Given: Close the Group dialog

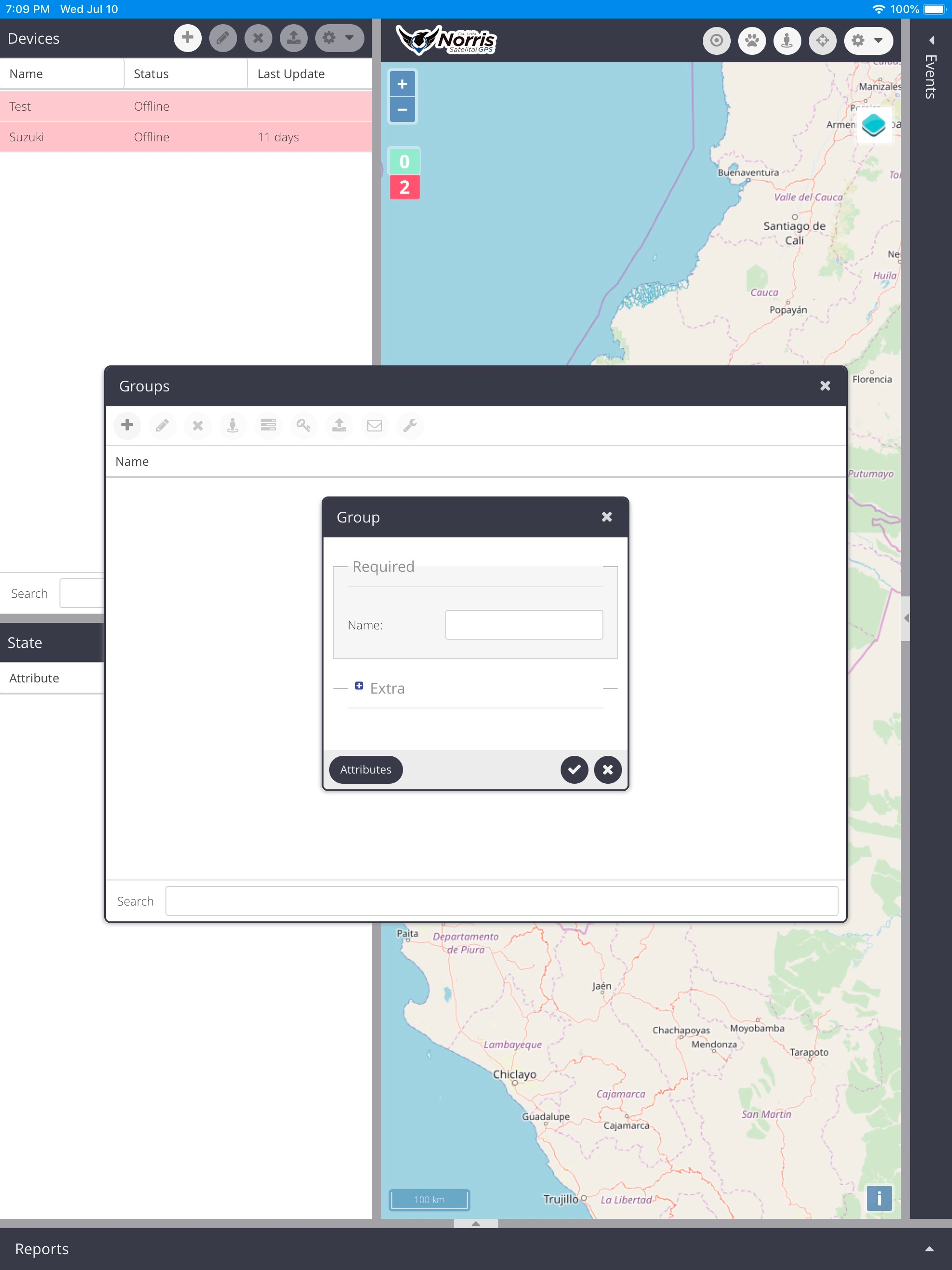Looking at the screenshot, I should coord(606,517).
